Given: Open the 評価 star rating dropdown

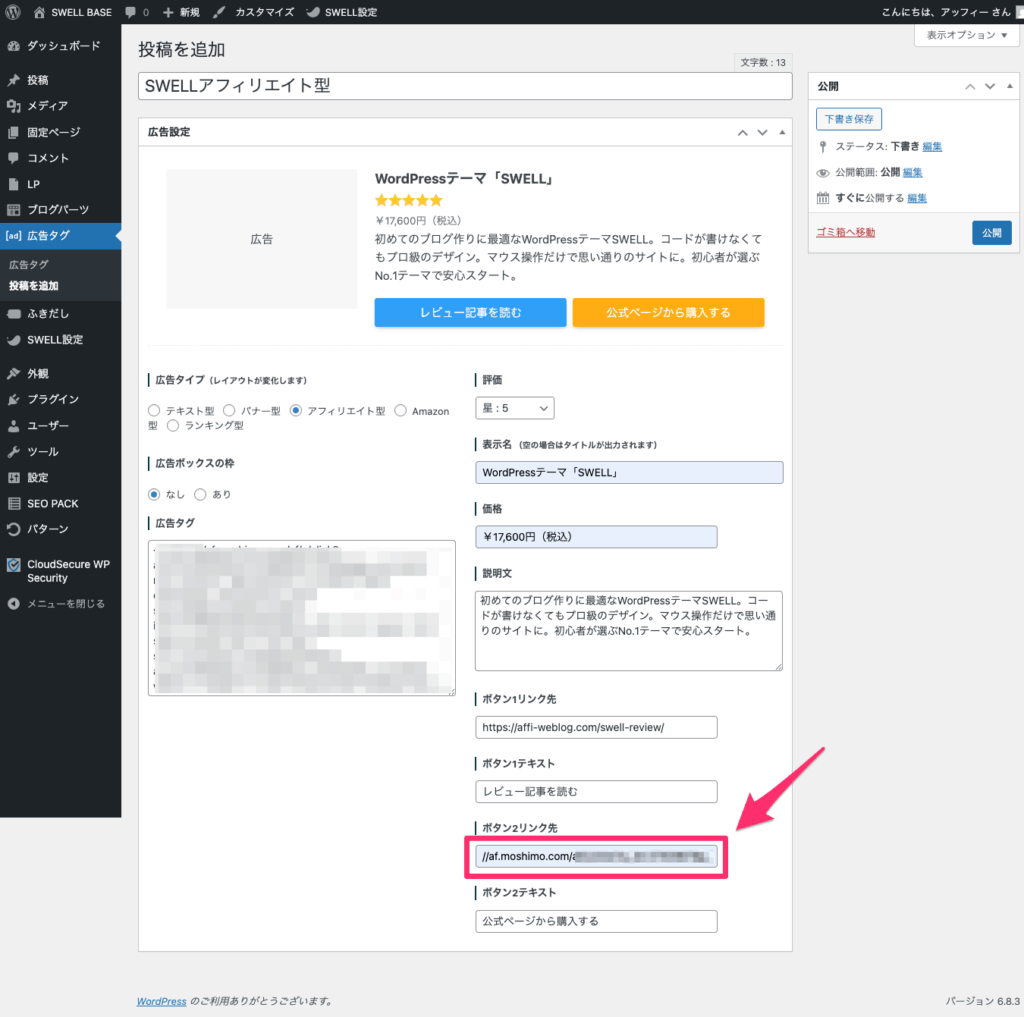Looking at the screenshot, I should 514,408.
